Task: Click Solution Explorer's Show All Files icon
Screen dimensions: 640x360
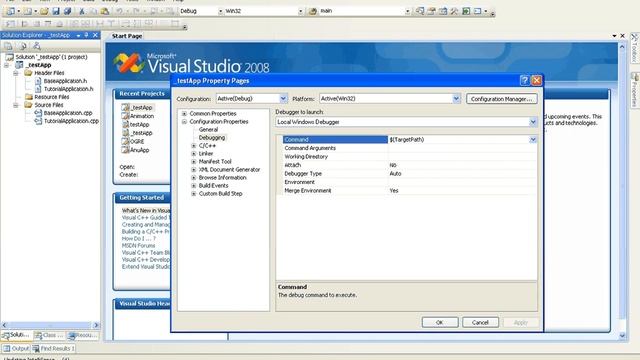Action: click(23, 46)
